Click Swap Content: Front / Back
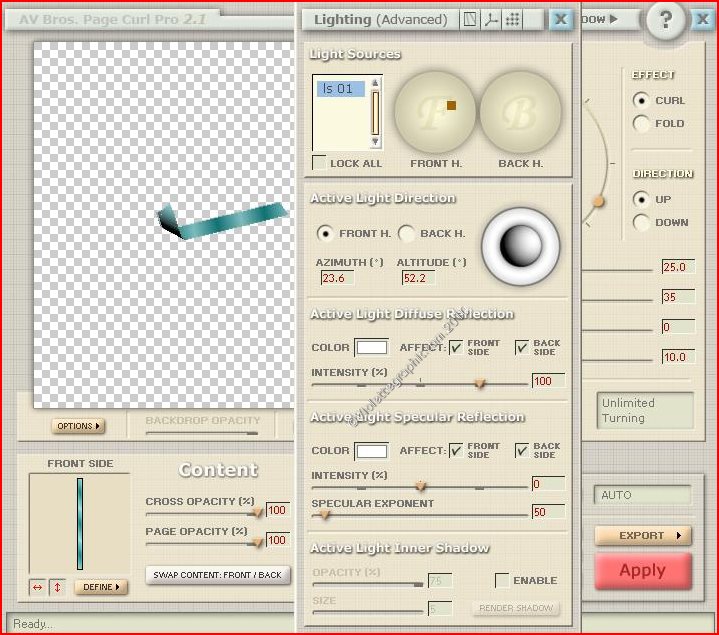Viewport: 719px width, 635px height. [218, 575]
